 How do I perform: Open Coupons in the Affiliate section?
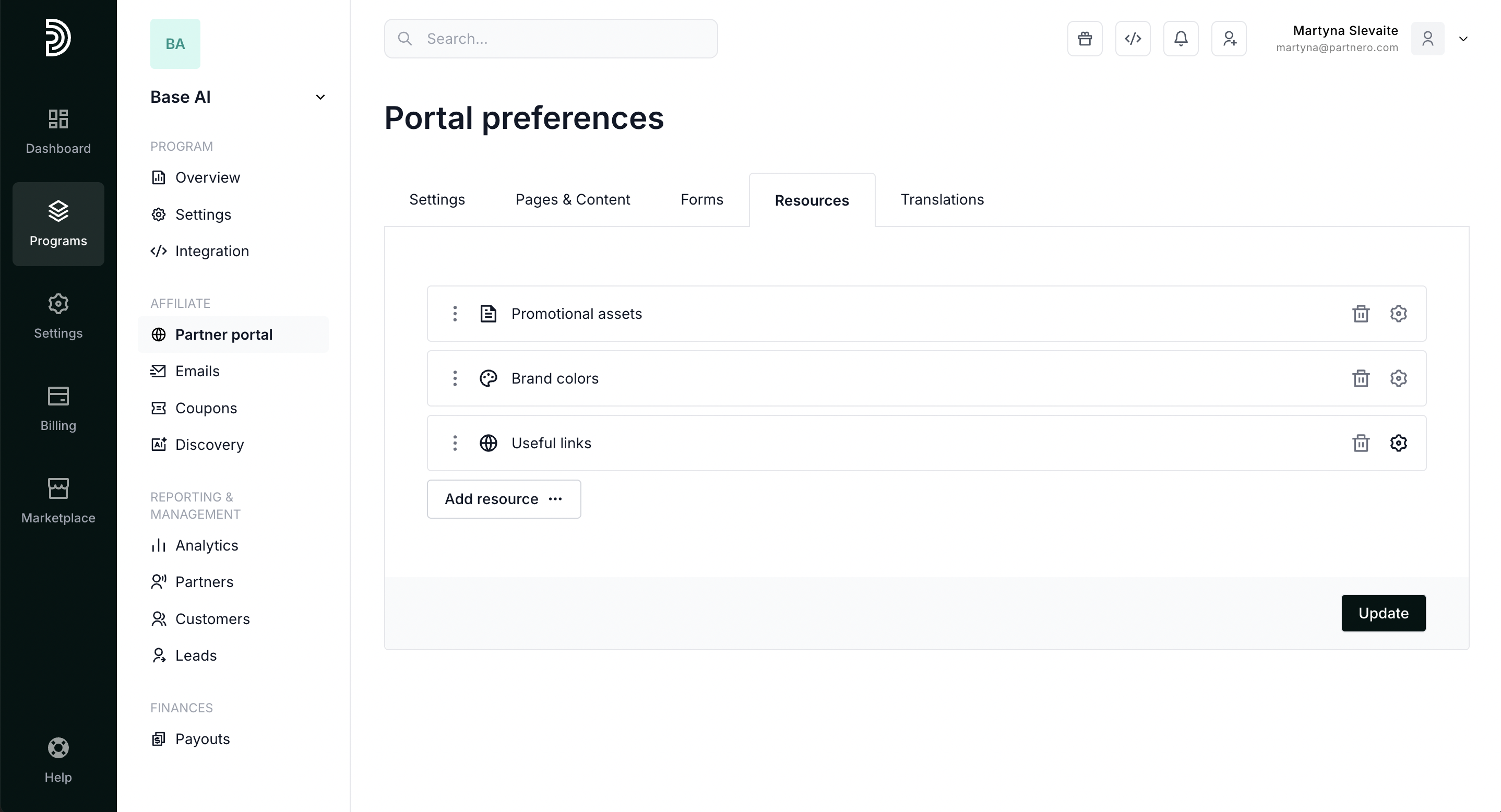(x=206, y=408)
